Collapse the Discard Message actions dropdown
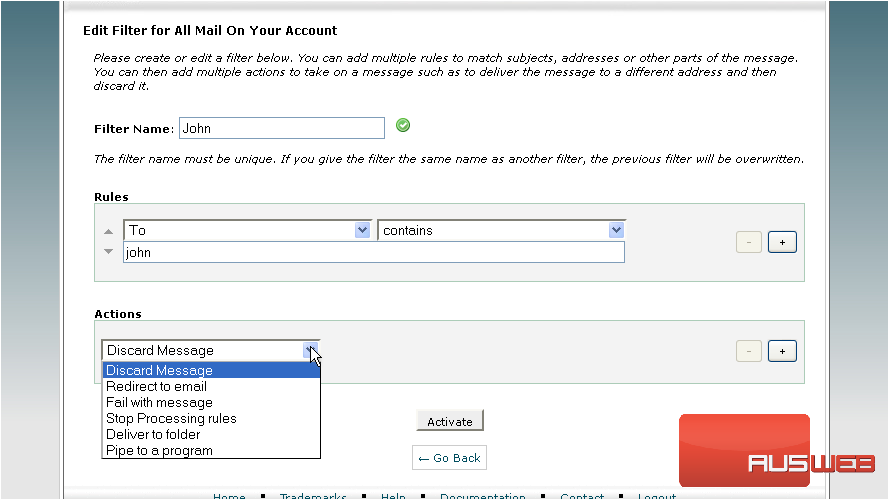889x500 pixels. 311,351
